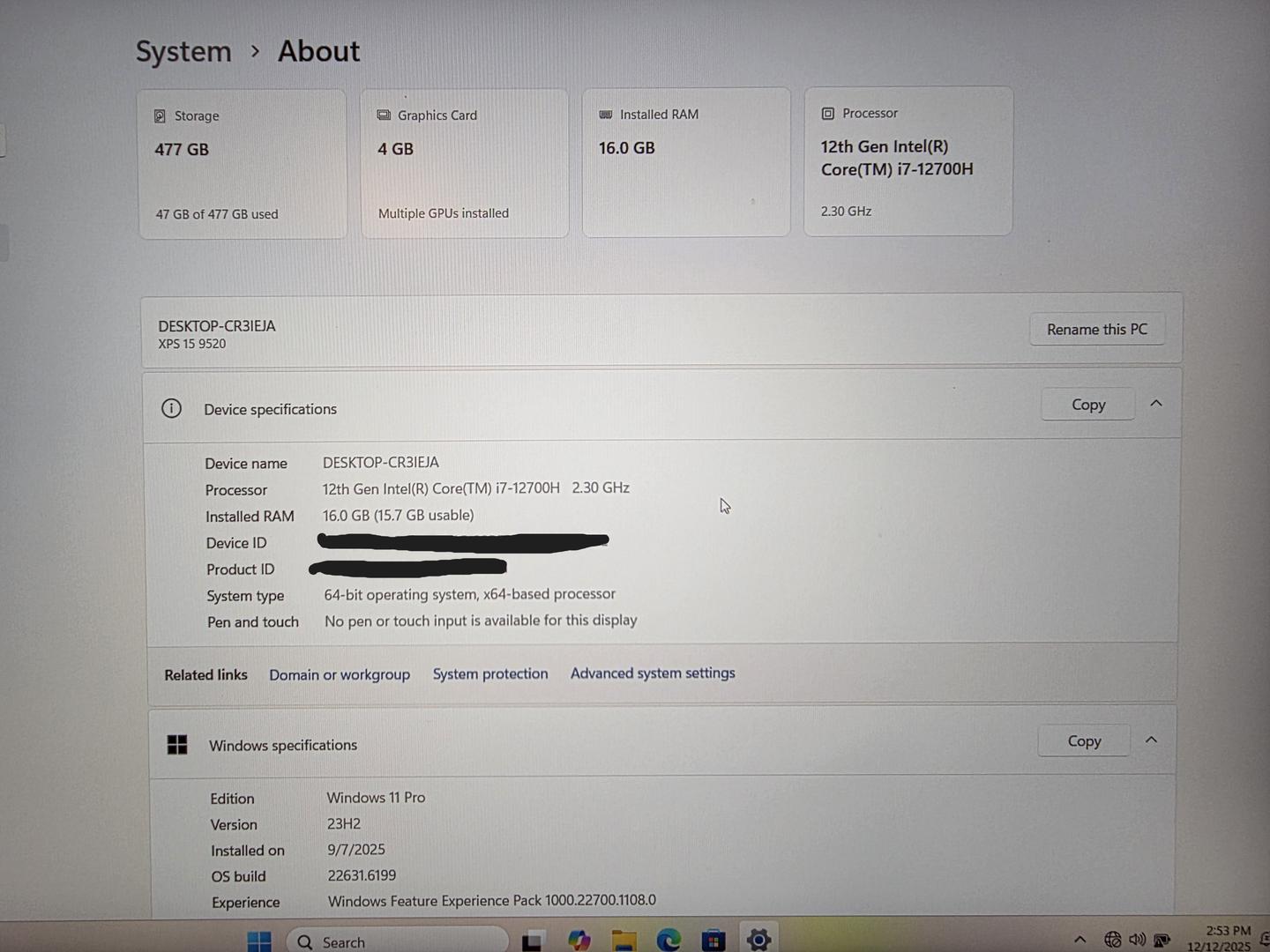Screen dimensions: 1270x952
Task: Open the Windows Start menu
Action: point(259,941)
